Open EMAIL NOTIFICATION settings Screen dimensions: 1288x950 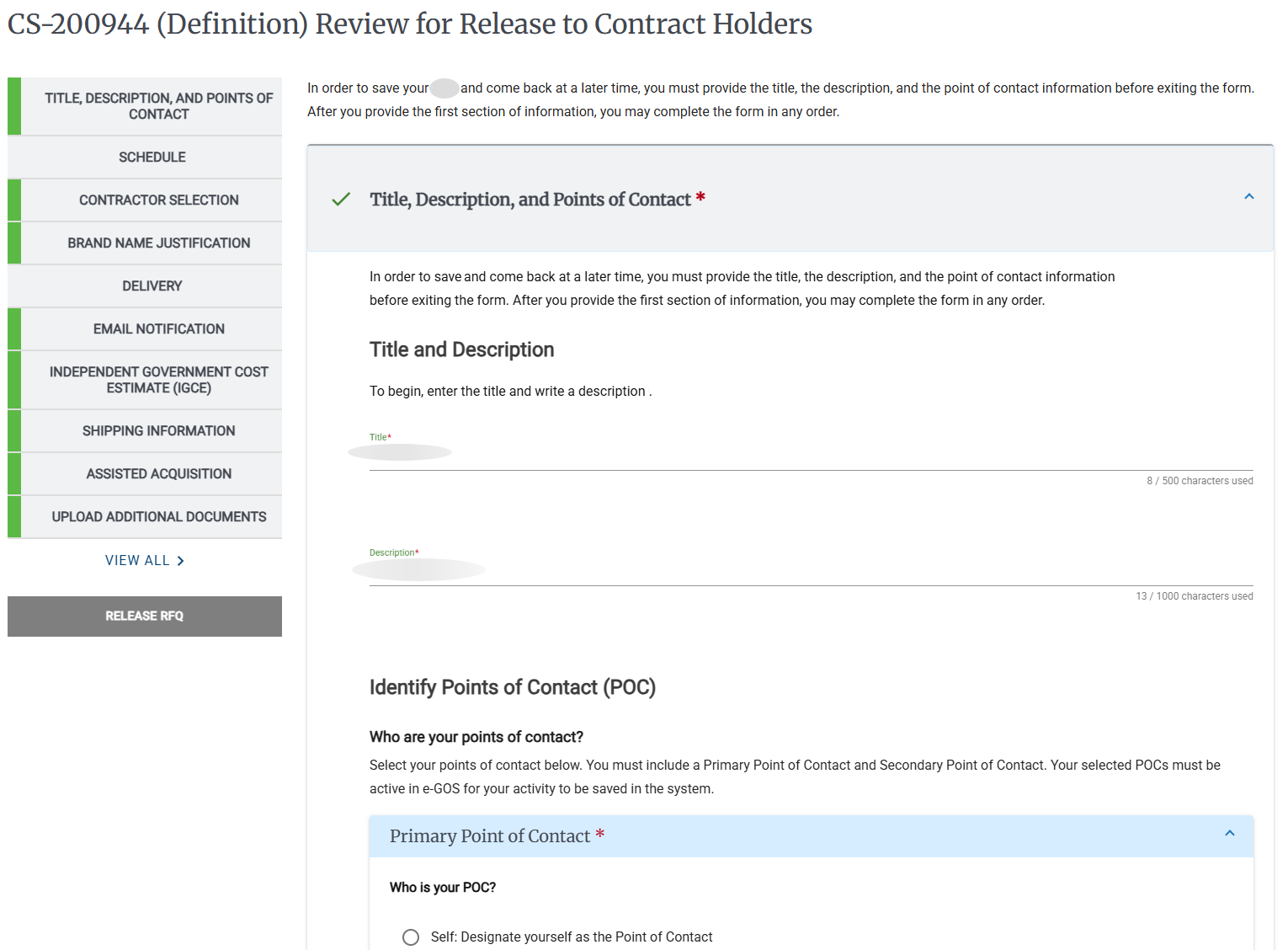click(x=159, y=328)
